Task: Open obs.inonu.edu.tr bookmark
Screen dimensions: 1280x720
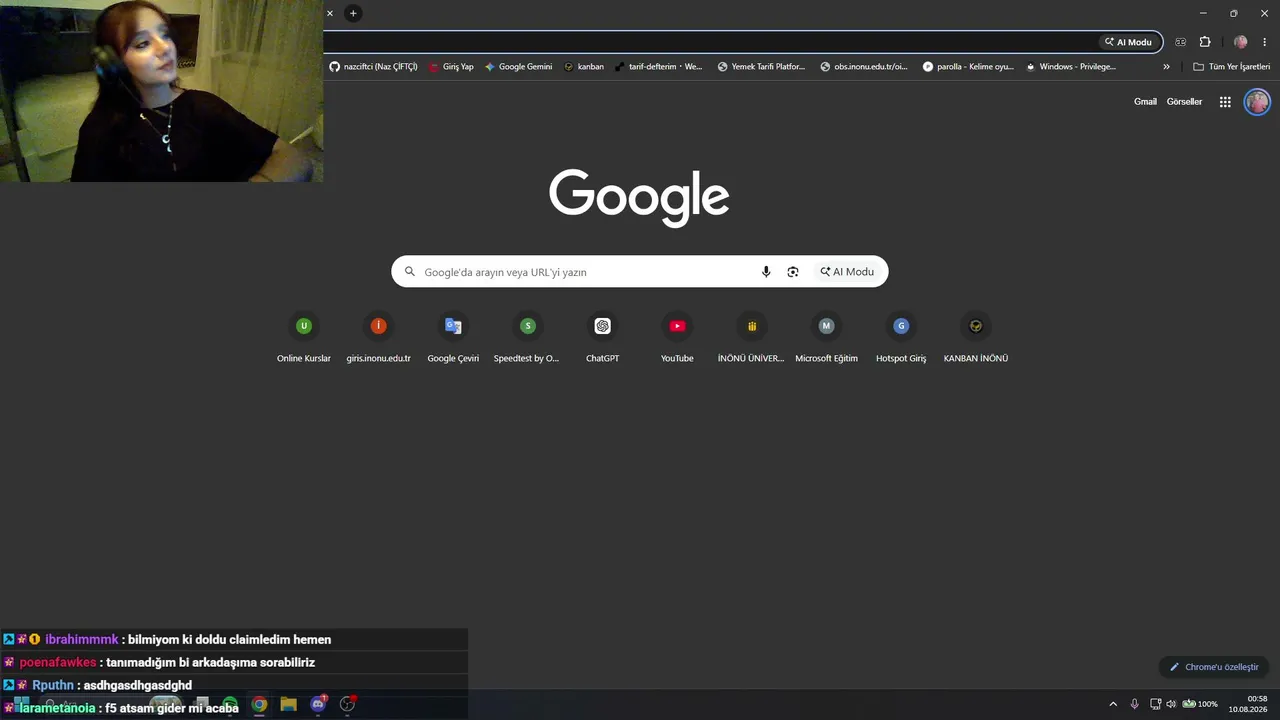Action: [x=864, y=67]
